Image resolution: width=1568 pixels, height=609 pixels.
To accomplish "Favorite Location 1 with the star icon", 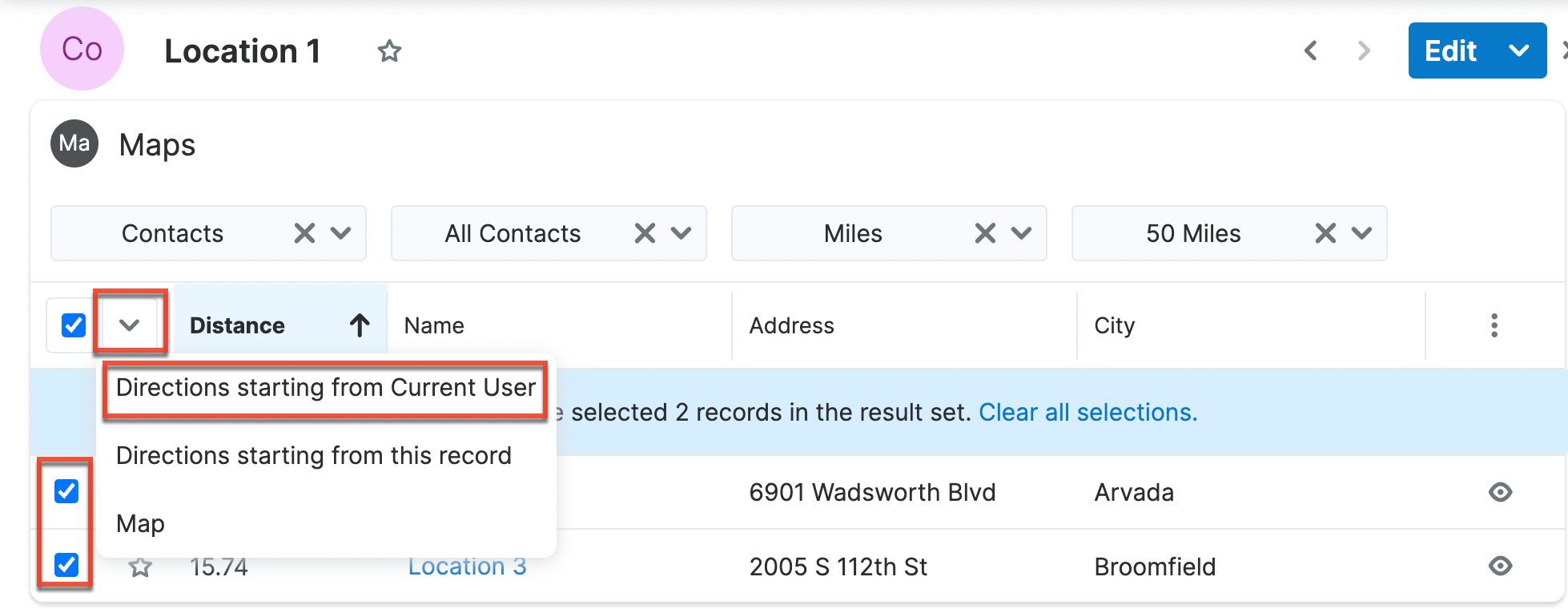I will 389,51.
